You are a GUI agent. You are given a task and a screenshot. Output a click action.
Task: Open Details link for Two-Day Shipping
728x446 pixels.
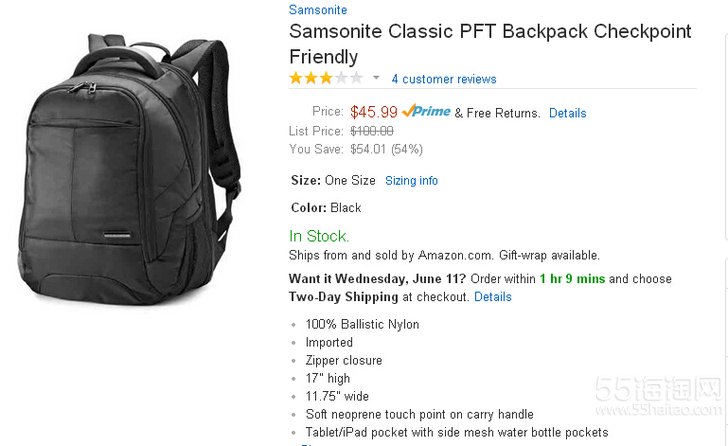(492, 297)
